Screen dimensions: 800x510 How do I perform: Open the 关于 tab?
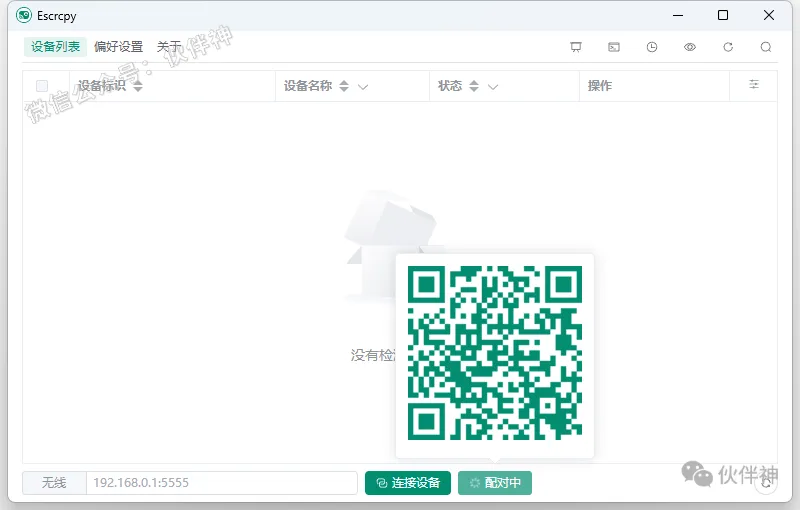tap(169, 47)
